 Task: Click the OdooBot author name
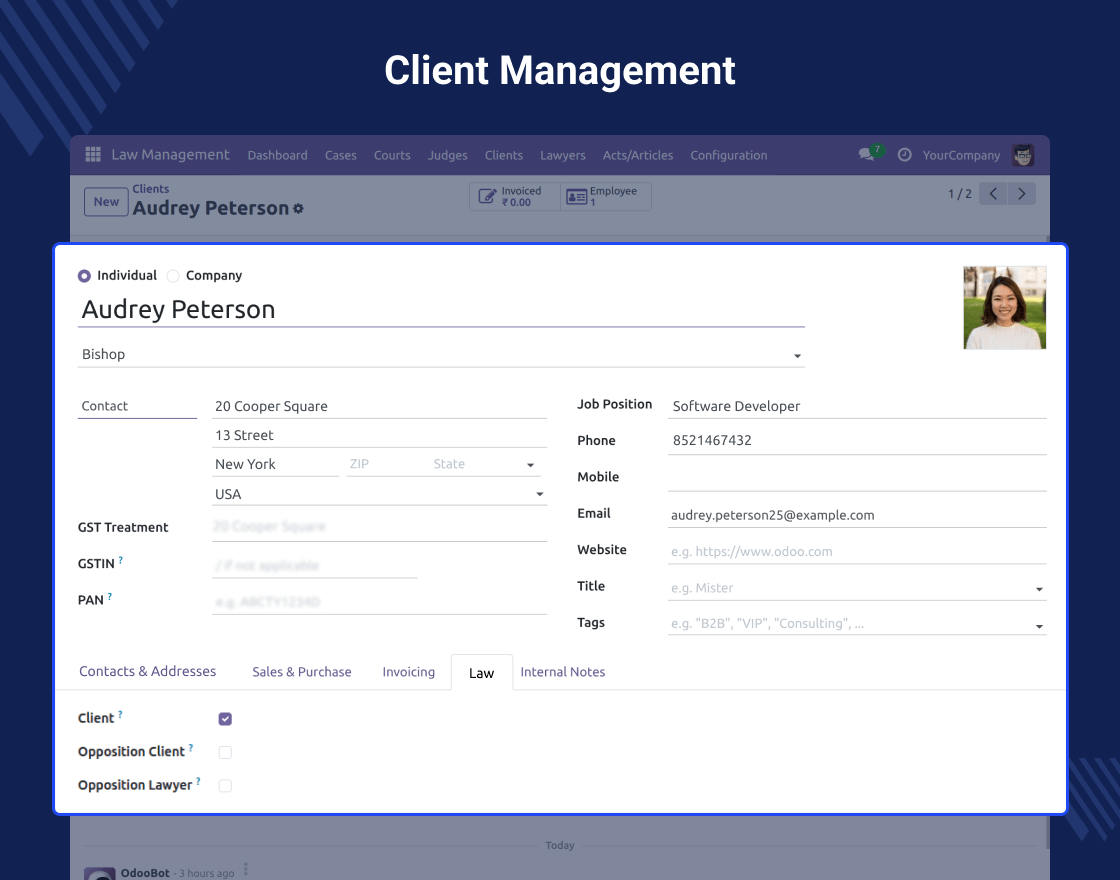[145, 872]
